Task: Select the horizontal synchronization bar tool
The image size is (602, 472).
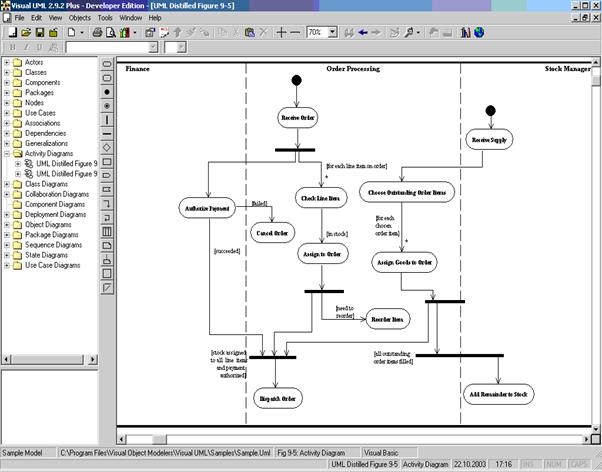Action: [x=107, y=134]
